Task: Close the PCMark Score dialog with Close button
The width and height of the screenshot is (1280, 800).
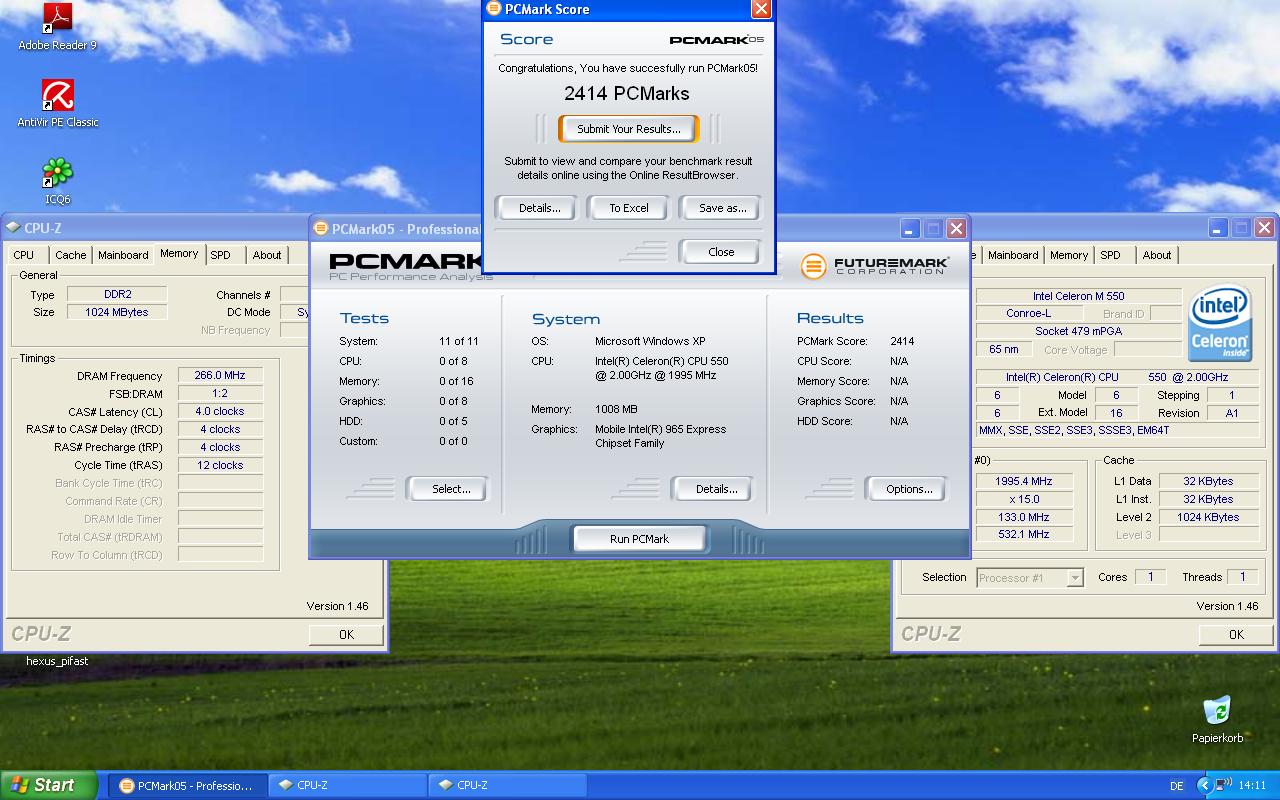Action: (721, 252)
